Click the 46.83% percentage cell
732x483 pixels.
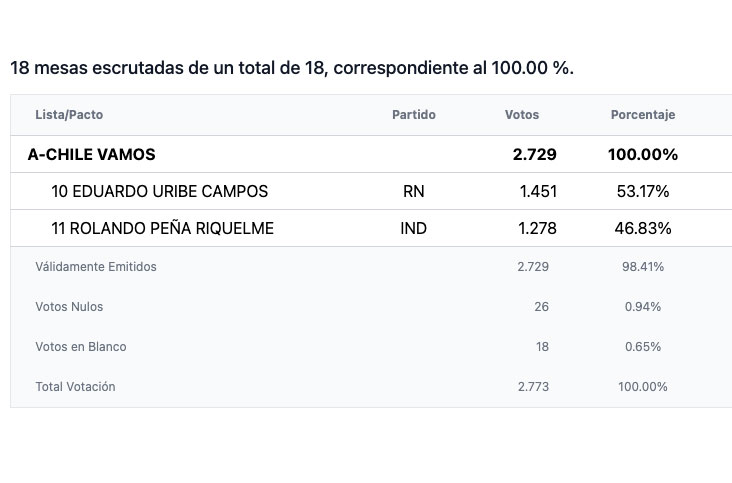(643, 228)
